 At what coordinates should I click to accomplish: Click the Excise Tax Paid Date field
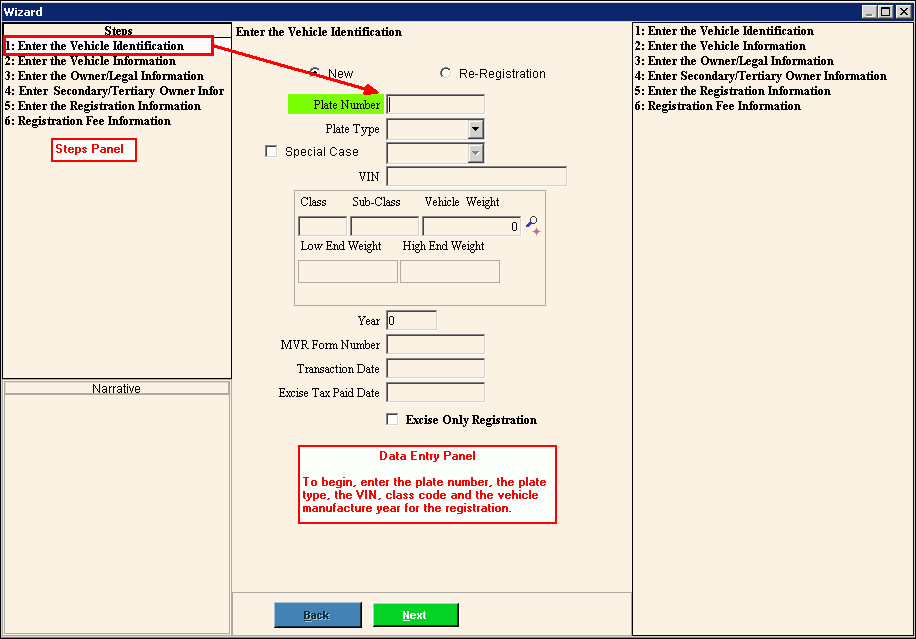[x=436, y=393]
